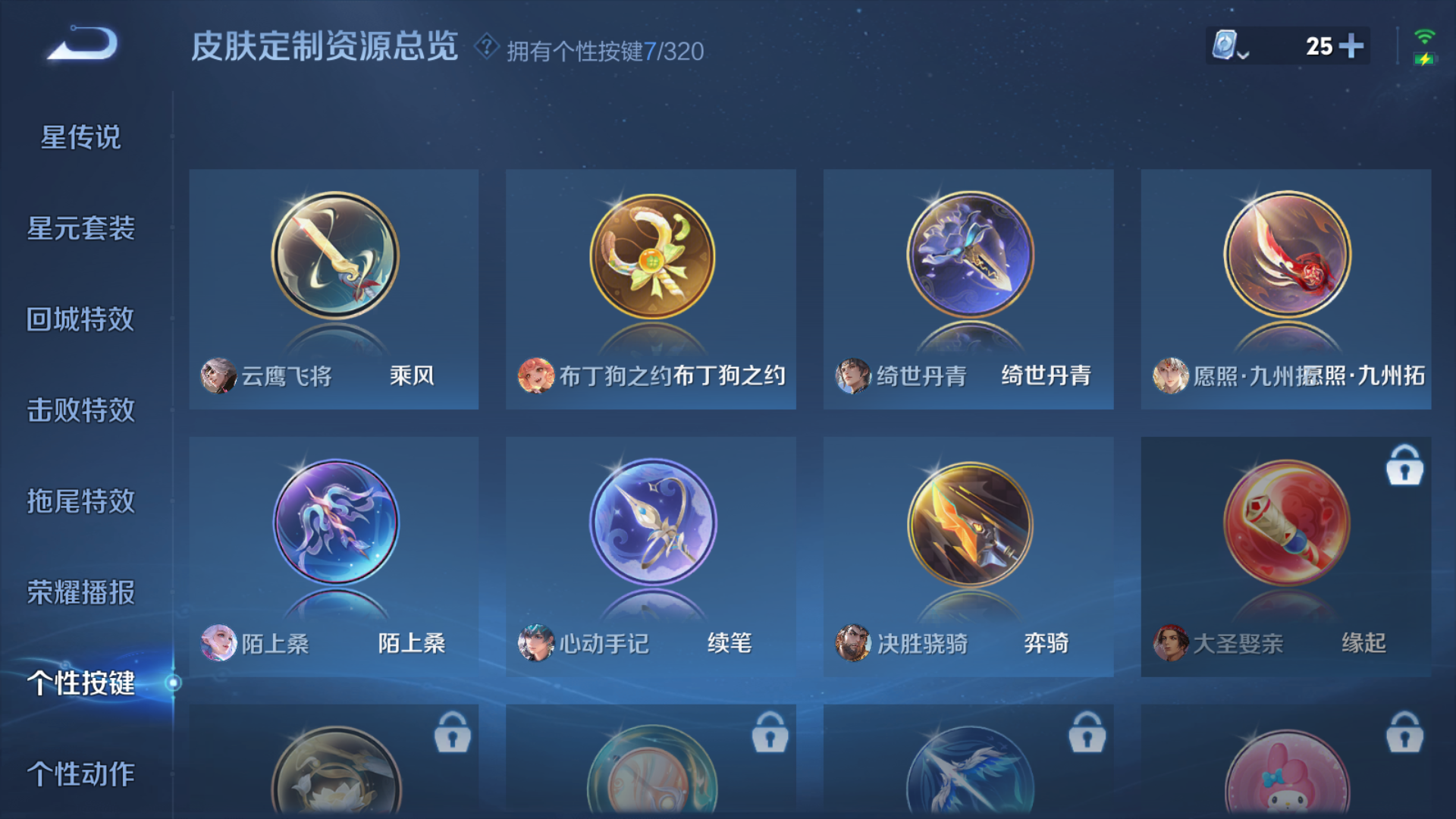Screen dimensions: 1456x819
Task: Tap the lock on the pink bunny card
Action: [1404, 732]
